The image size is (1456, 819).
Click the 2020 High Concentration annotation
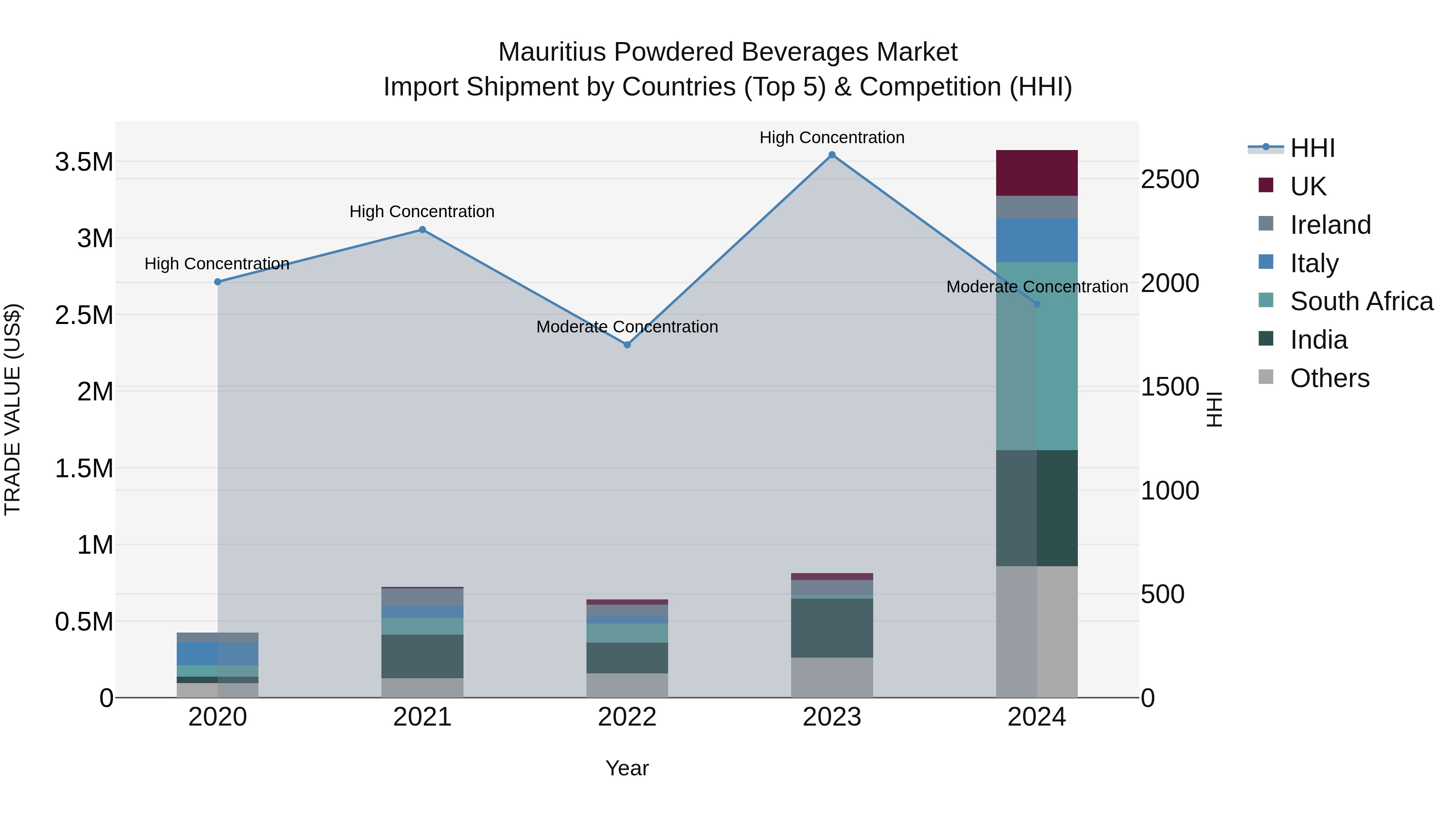[217, 263]
